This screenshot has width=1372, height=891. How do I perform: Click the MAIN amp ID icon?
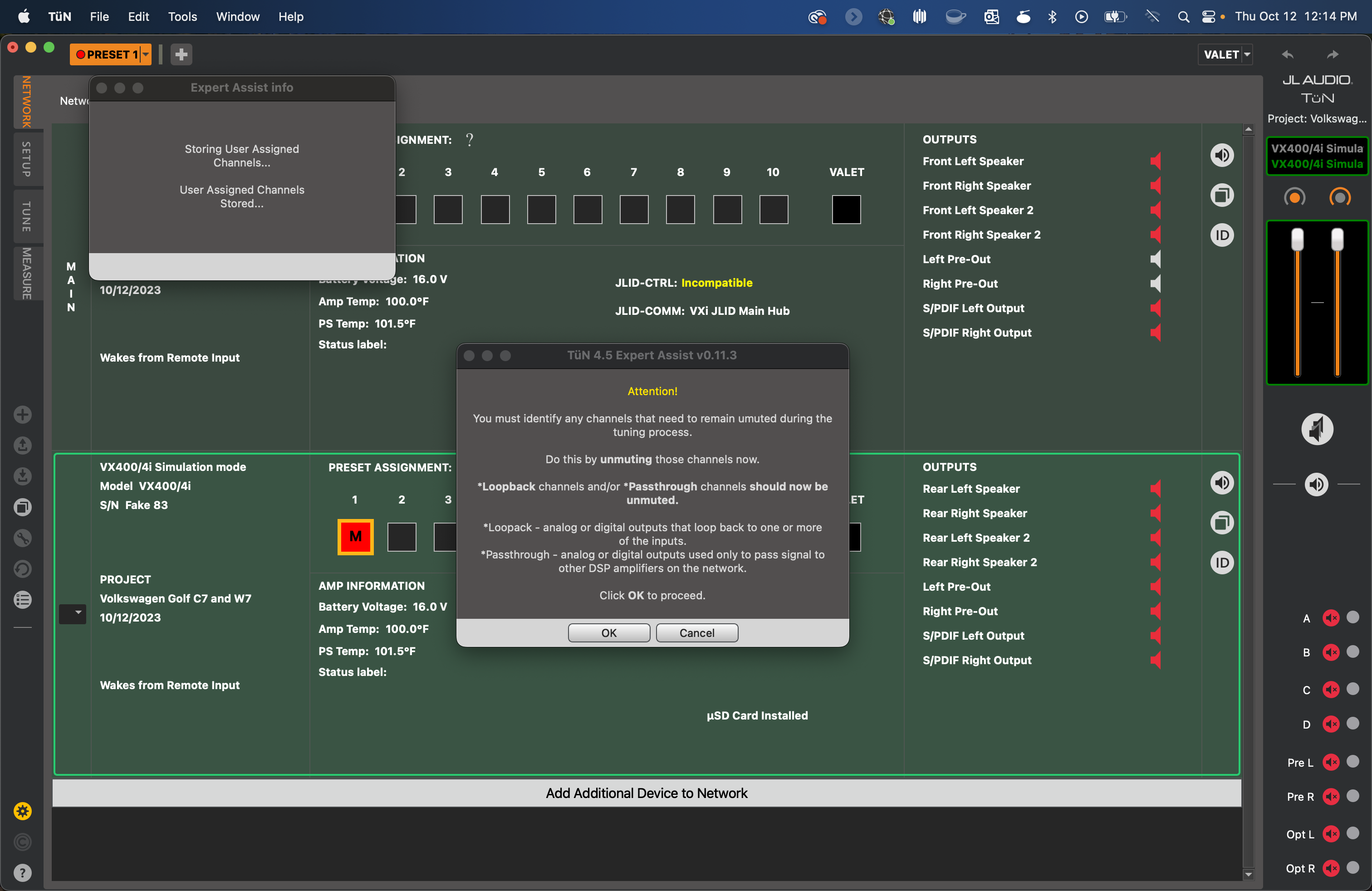click(x=1221, y=235)
